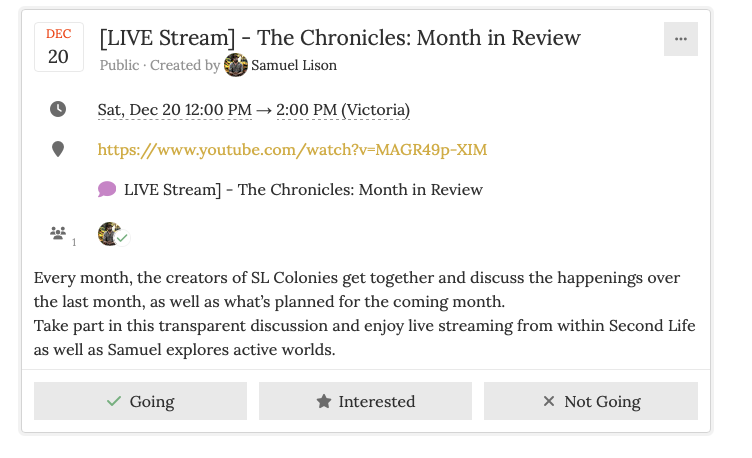This screenshot has width=752, height=458.
Task: Click the purple chat bubble icon
Action: click(107, 189)
